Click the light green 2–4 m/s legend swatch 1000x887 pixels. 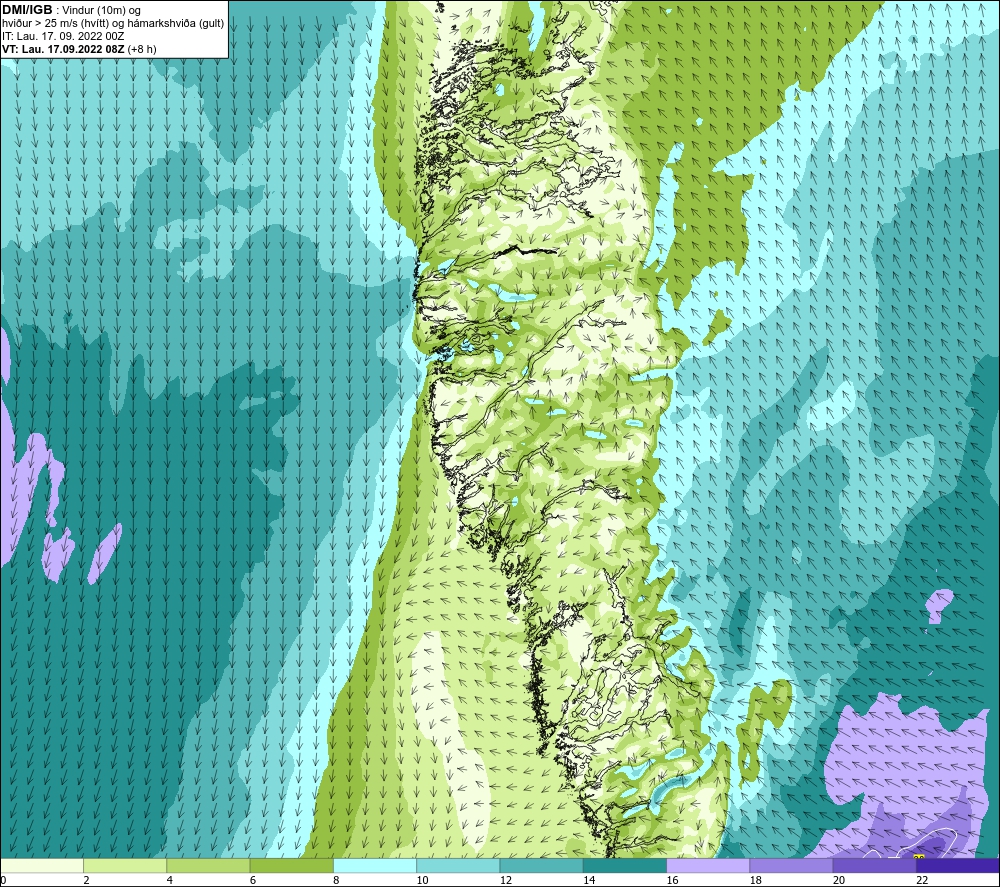125,865
